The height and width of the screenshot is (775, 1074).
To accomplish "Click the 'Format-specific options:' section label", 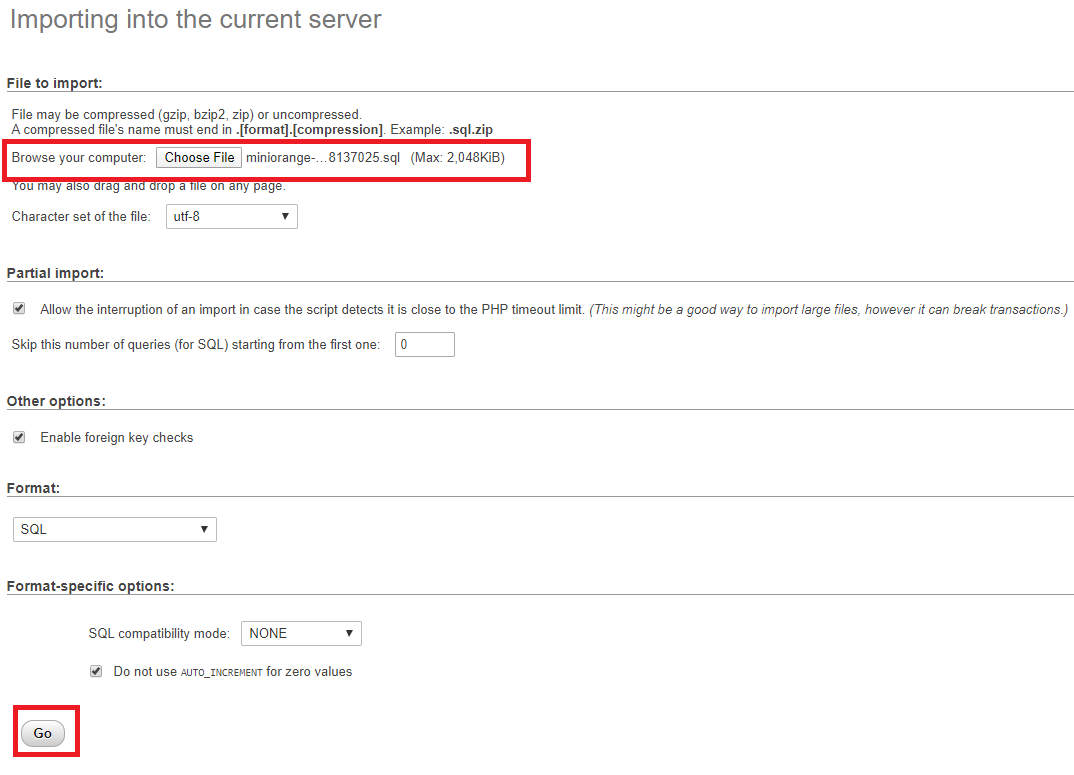I will pyautogui.click(x=90, y=587).
